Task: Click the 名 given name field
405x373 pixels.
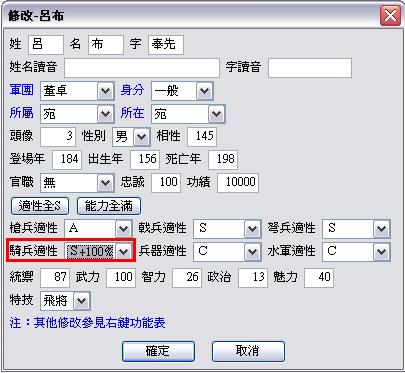Action: click(x=106, y=45)
